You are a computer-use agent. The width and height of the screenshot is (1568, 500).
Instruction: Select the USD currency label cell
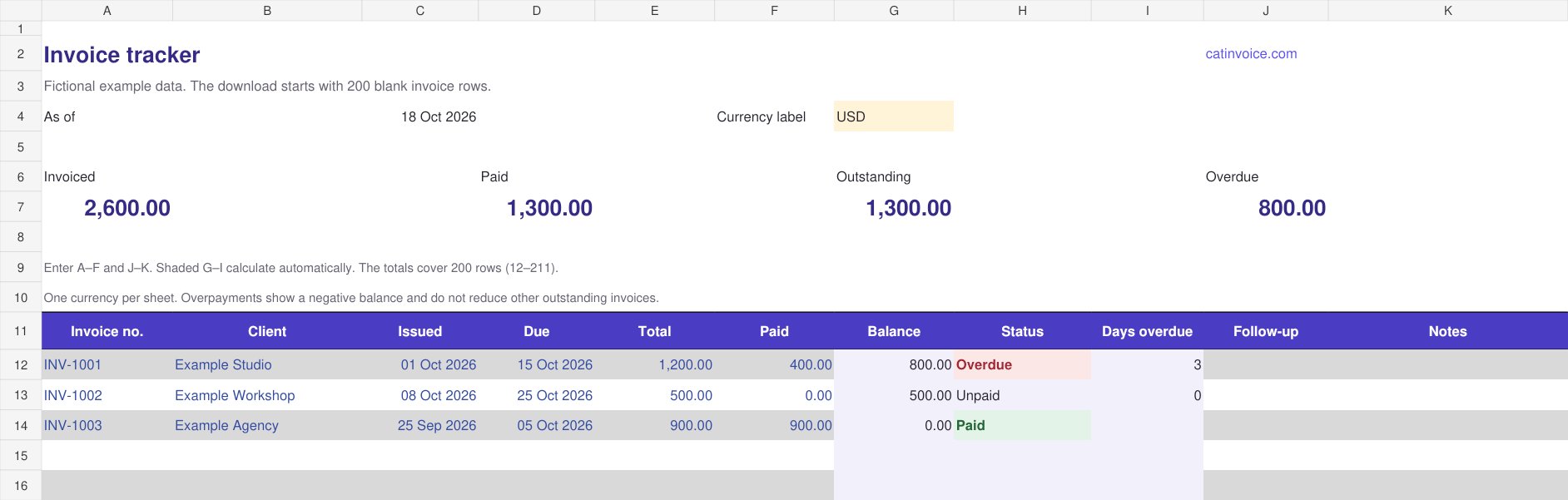tap(894, 116)
